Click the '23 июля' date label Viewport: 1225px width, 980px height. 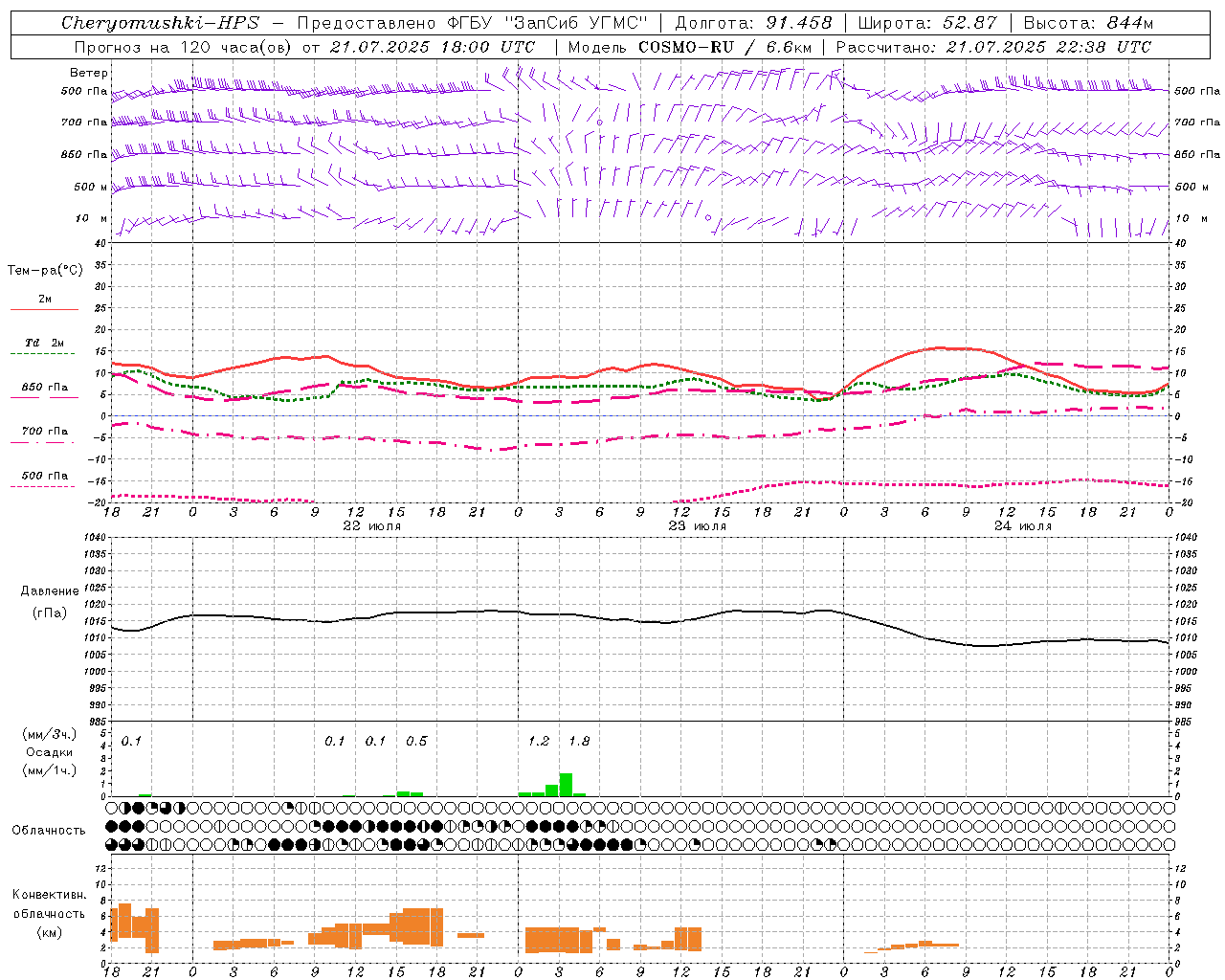coord(698,526)
